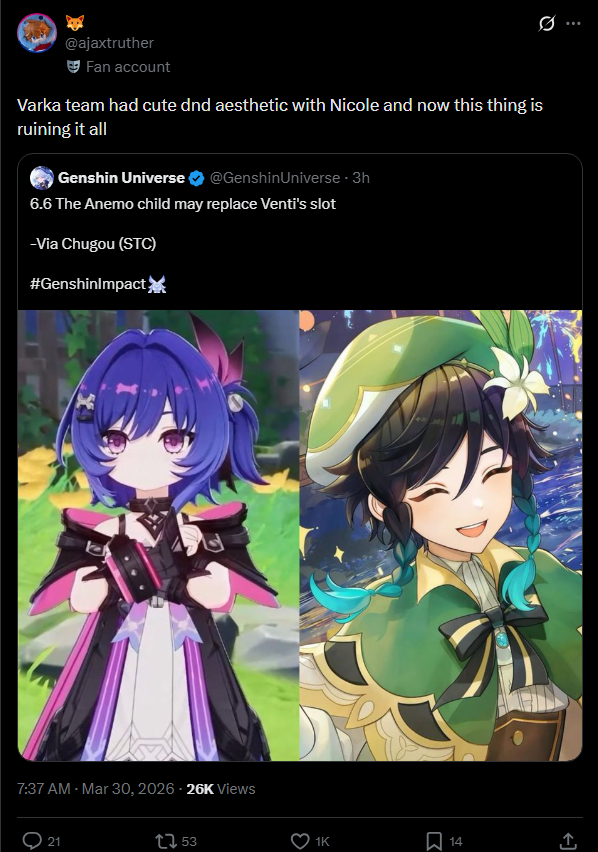Bookmark this post
Screen dimensions: 598x852
point(433,841)
